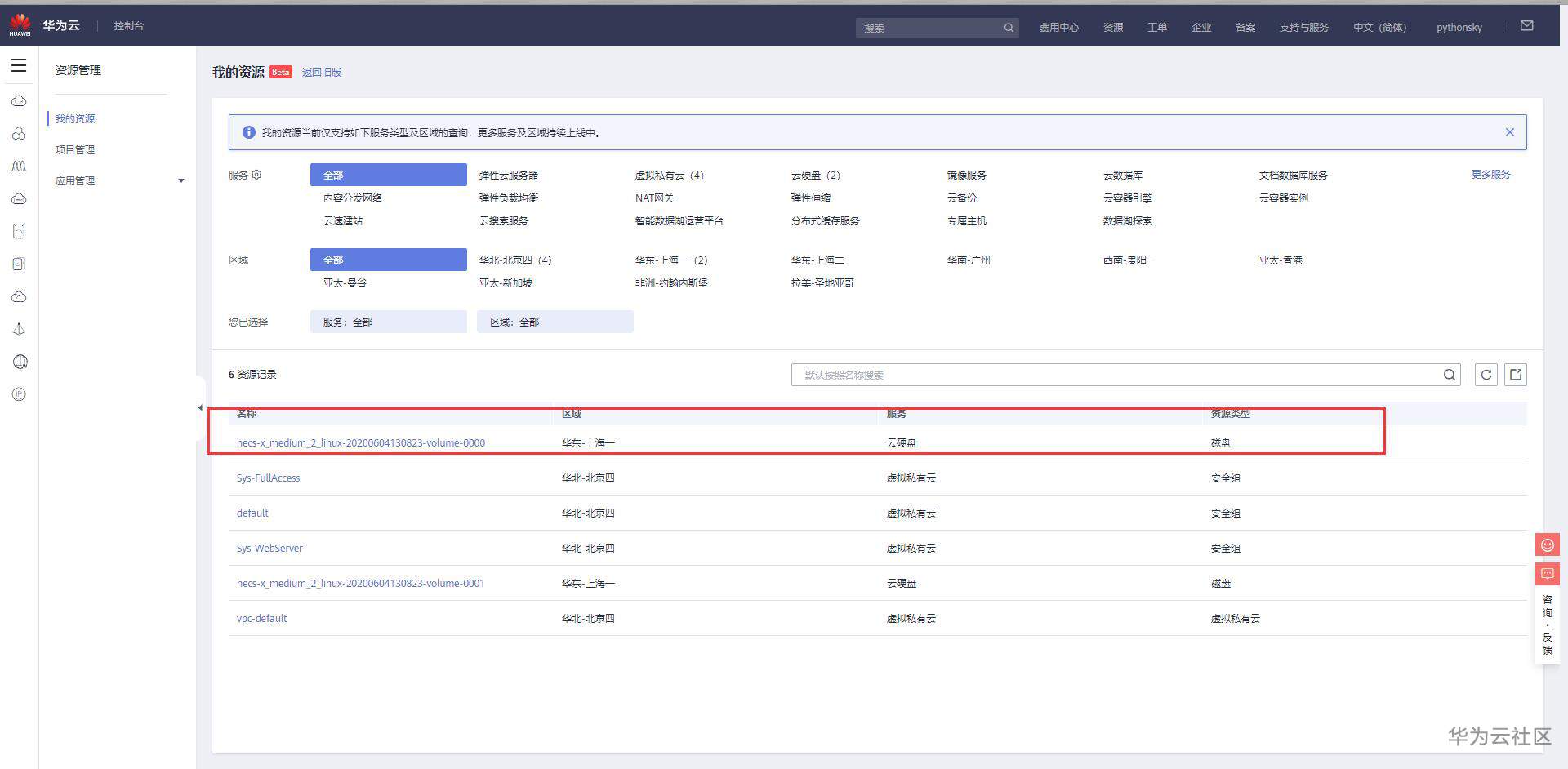
Task: Open 费用中心 in the top bar
Action: (x=1058, y=28)
